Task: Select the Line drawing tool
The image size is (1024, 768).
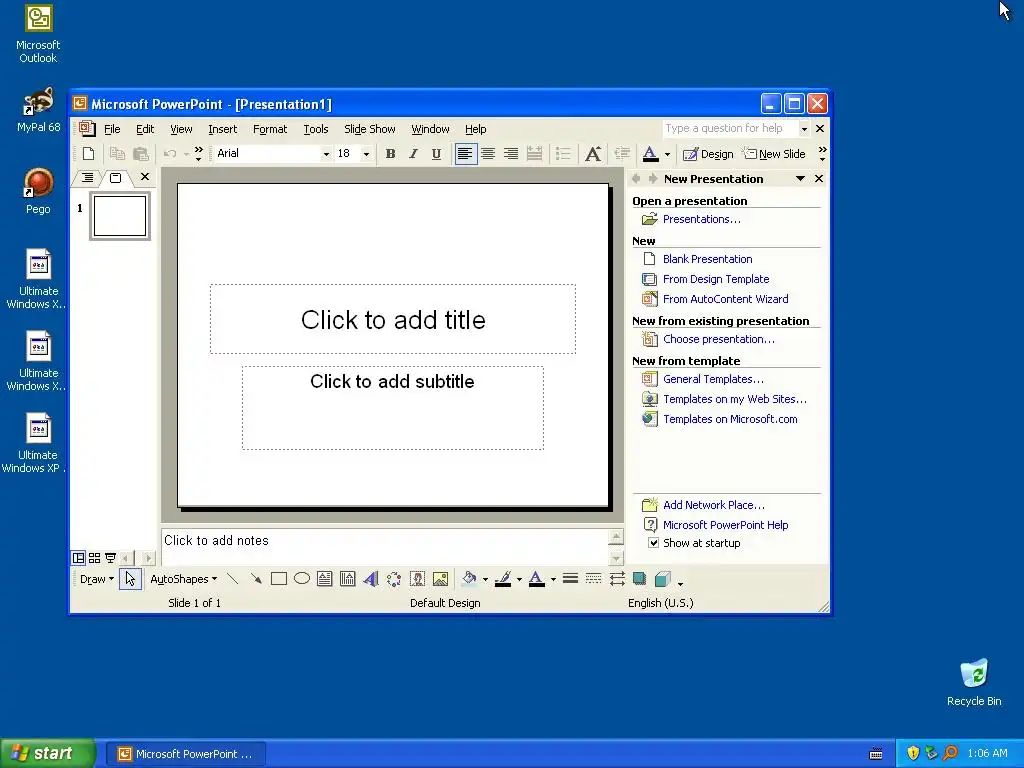Action: pyautogui.click(x=232, y=579)
